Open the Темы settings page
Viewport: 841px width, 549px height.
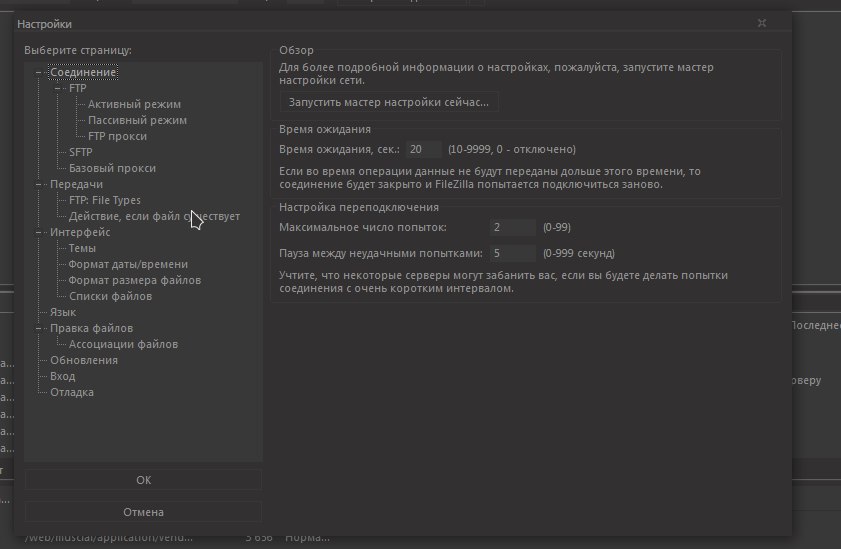coord(82,248)
